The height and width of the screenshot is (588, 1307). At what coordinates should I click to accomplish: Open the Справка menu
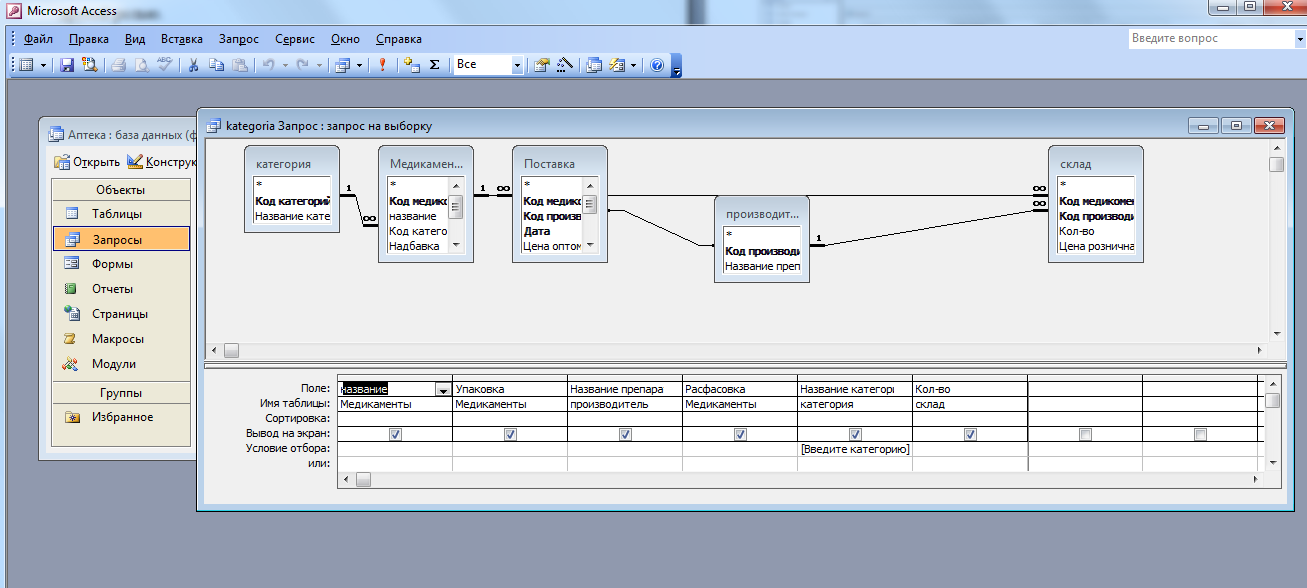pyautogui.click(x=398, y=39)
